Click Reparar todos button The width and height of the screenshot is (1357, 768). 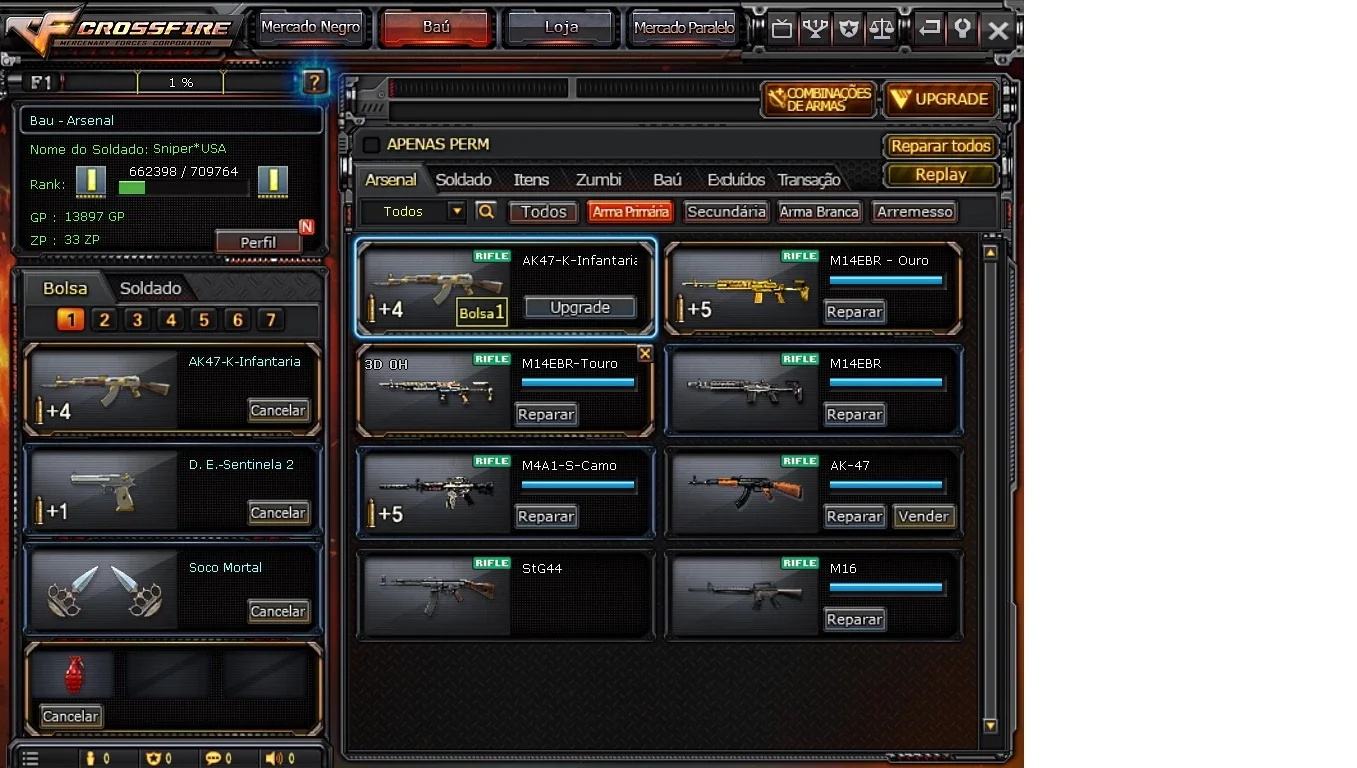tap(941, 146)
